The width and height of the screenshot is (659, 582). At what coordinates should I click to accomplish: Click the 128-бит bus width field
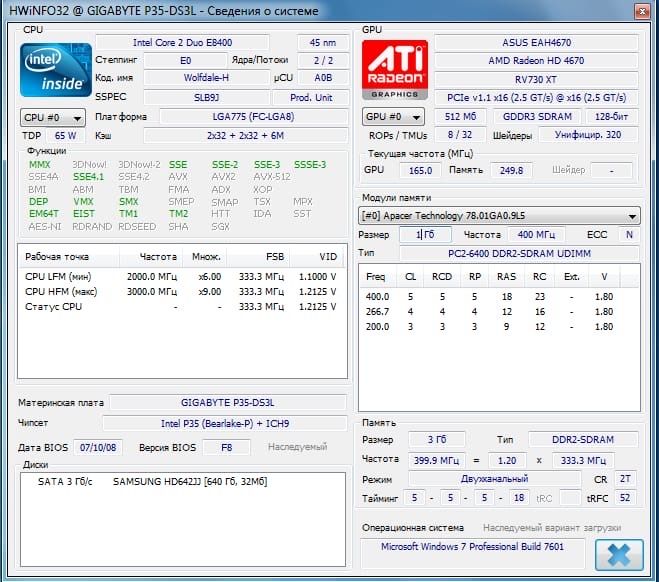(612, 116)
